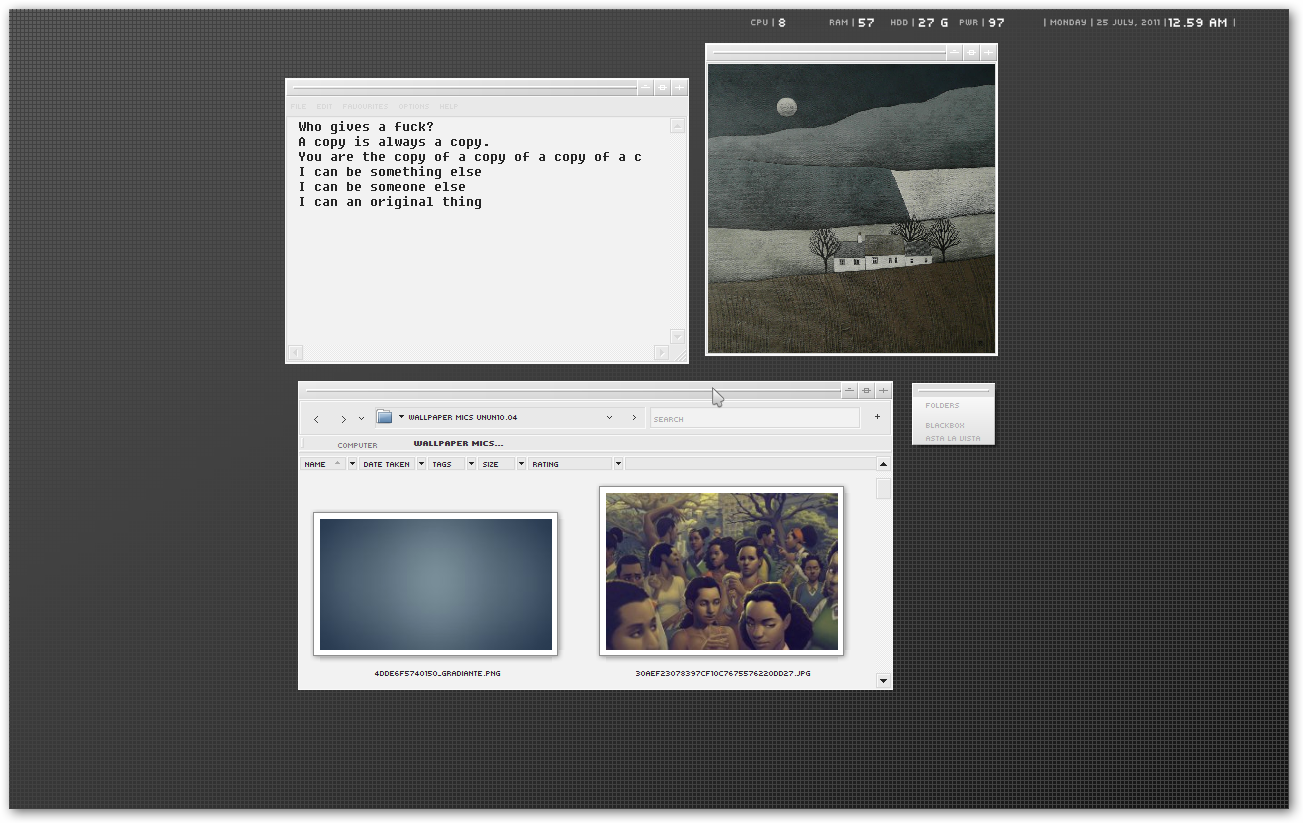Click the line "I can be something else"
This screenshot has height=823, width=1303.
[390, 172]
